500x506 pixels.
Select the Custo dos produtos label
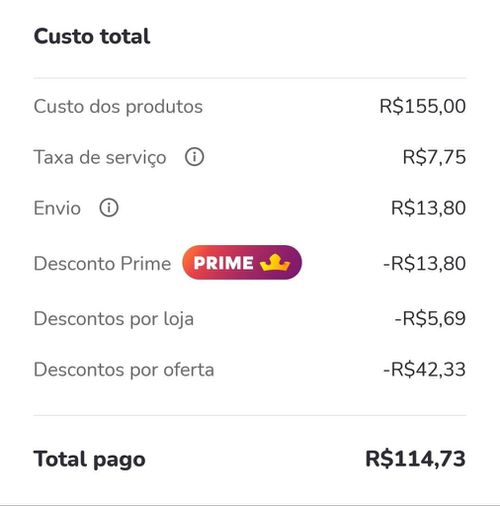tap(118, 107)
